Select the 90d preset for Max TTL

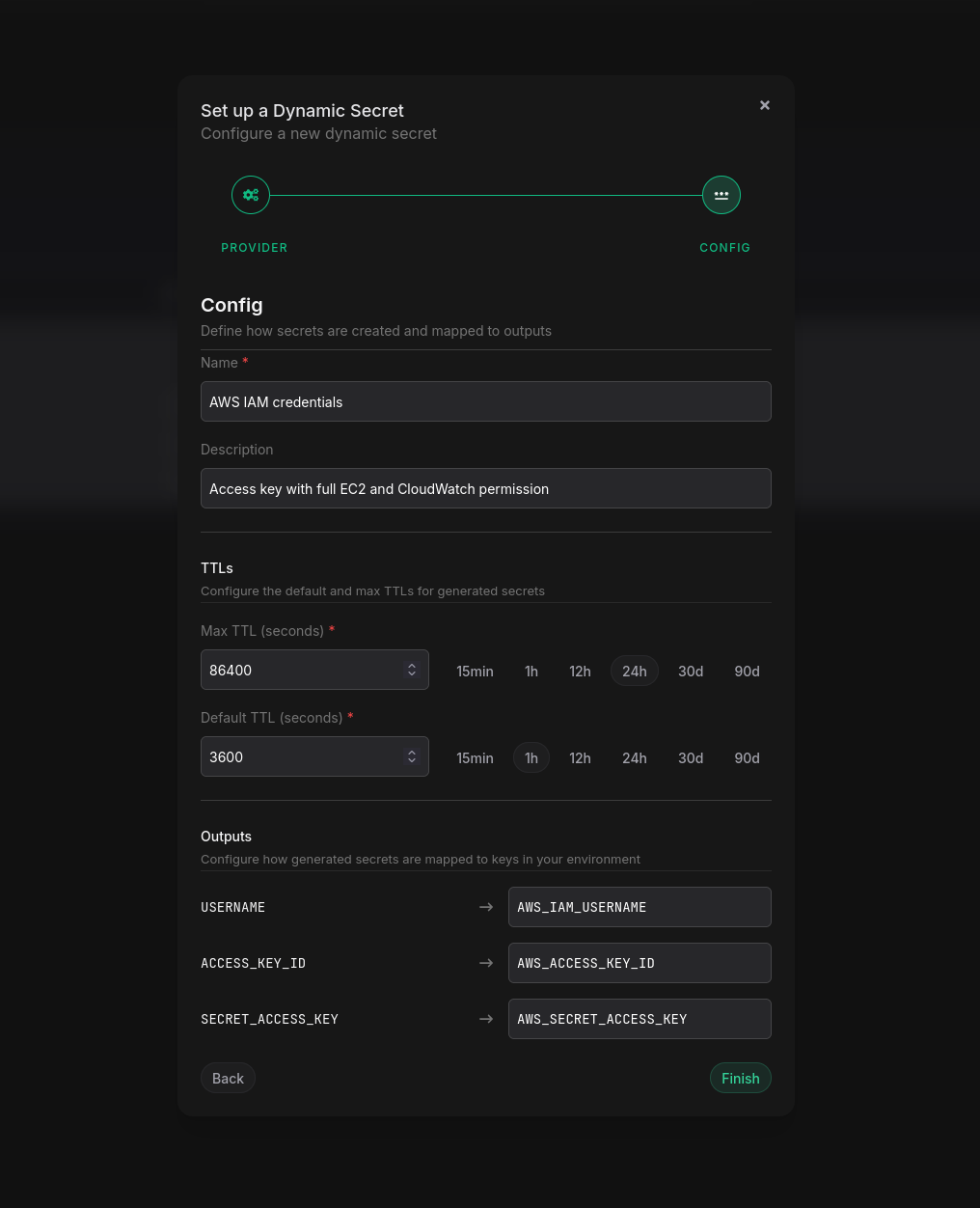(747, 671)
